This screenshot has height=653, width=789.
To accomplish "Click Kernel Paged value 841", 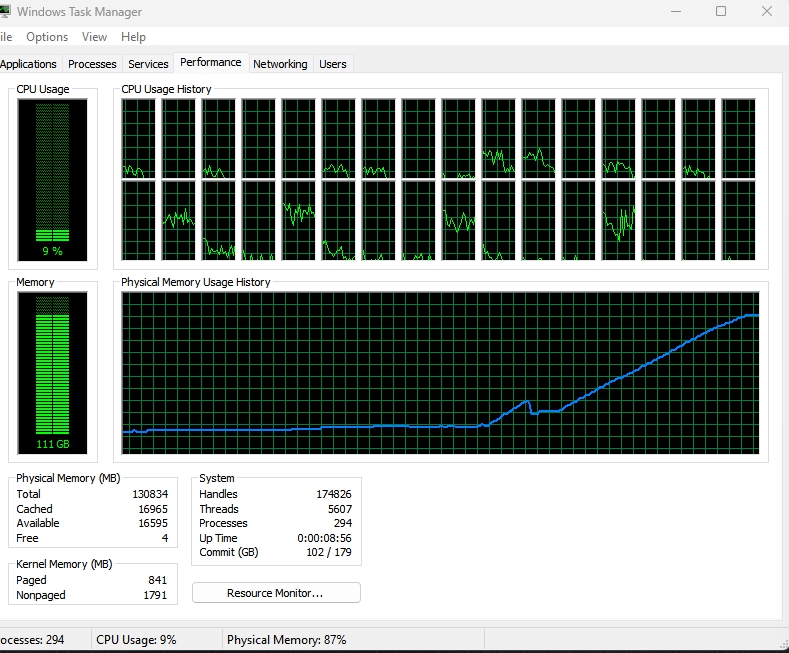I will 157,580.
